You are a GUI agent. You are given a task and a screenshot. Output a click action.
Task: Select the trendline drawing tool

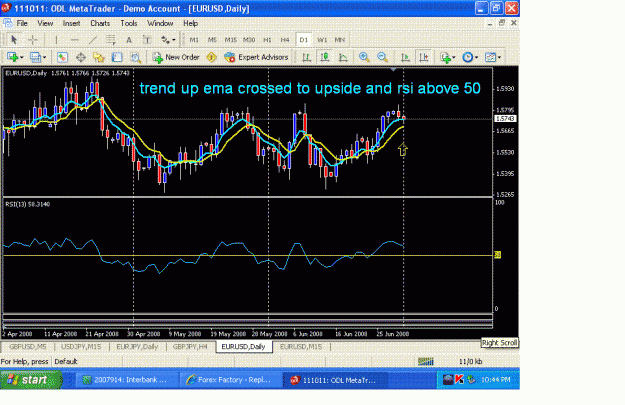92,39
